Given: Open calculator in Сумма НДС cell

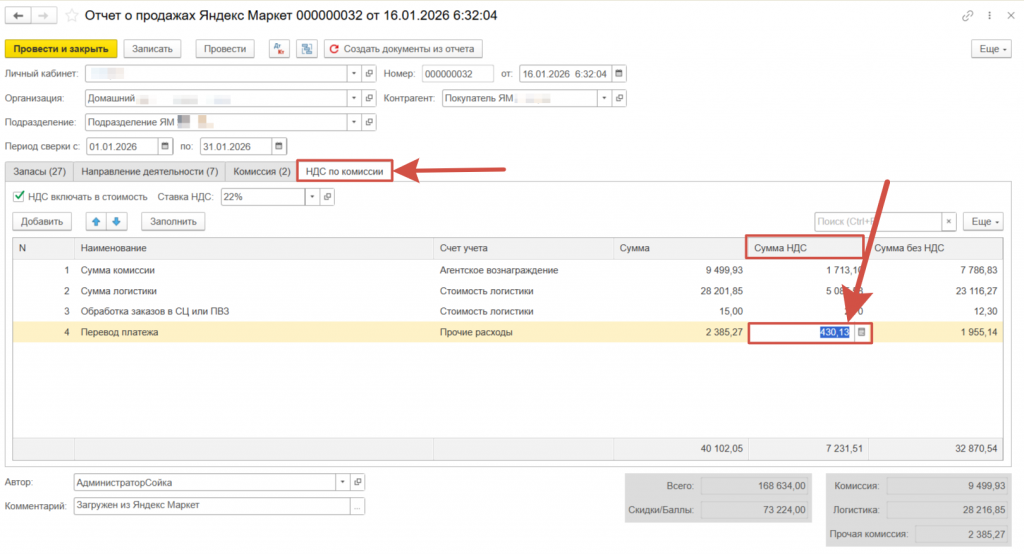Looking at the screenshot, I should click(862, 332).
